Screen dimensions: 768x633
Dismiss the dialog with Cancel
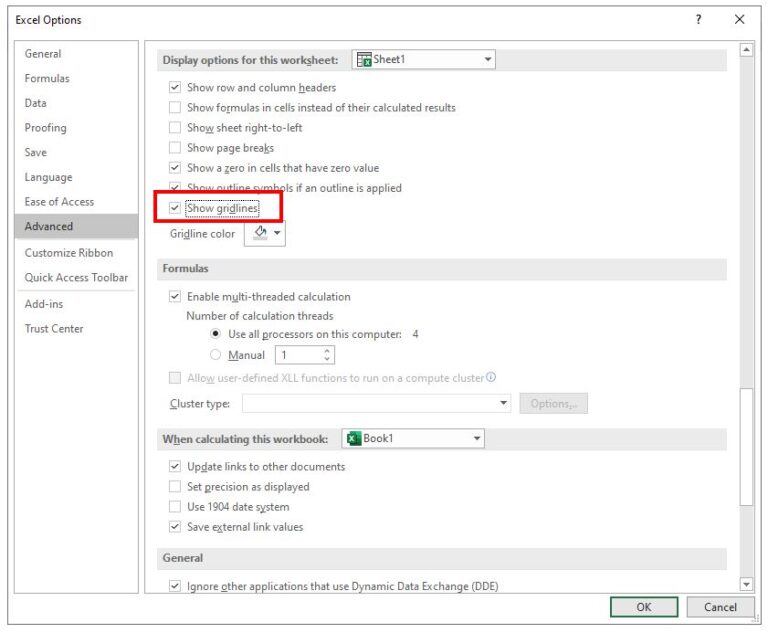(x=720, y=608)
